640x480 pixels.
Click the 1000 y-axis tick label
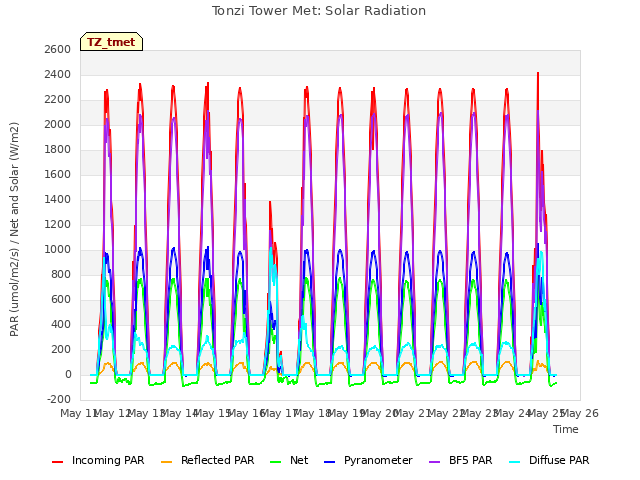tap(58, 249)
